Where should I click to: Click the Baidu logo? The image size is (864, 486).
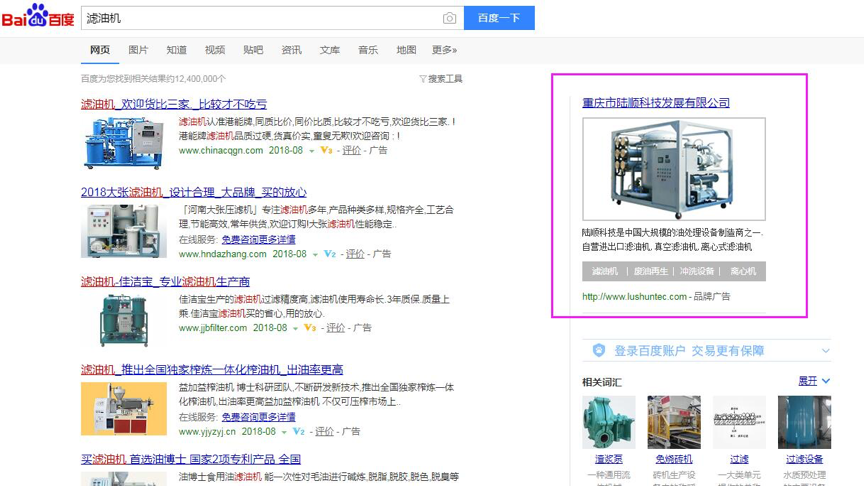(x=38, y=17)
